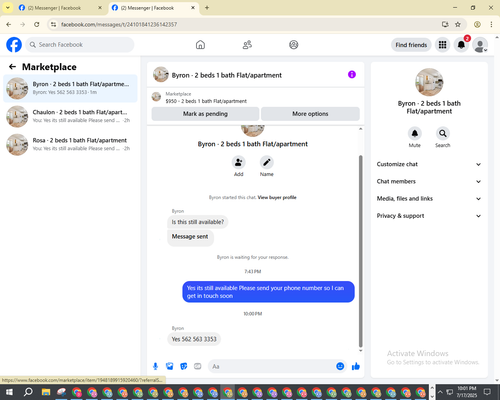Open the account profile avatar menu
This screenshot has width=500, height=400.
point(480,45)
